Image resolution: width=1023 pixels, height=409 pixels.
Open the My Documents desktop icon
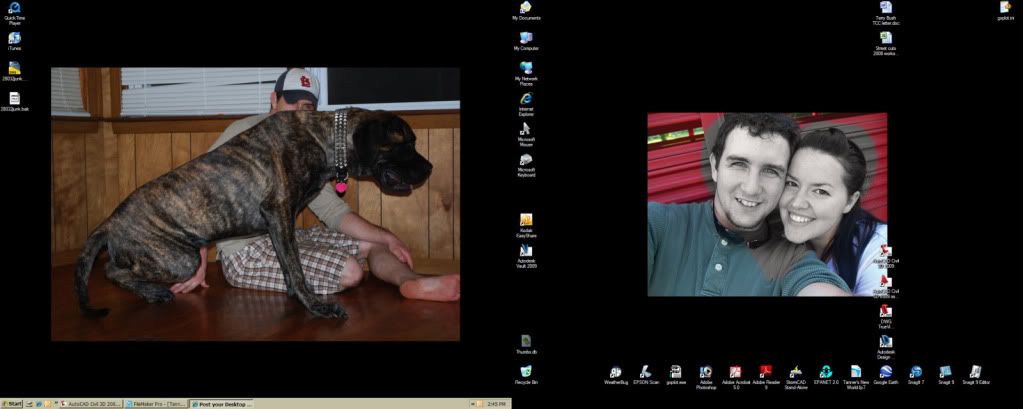[526, 10]
